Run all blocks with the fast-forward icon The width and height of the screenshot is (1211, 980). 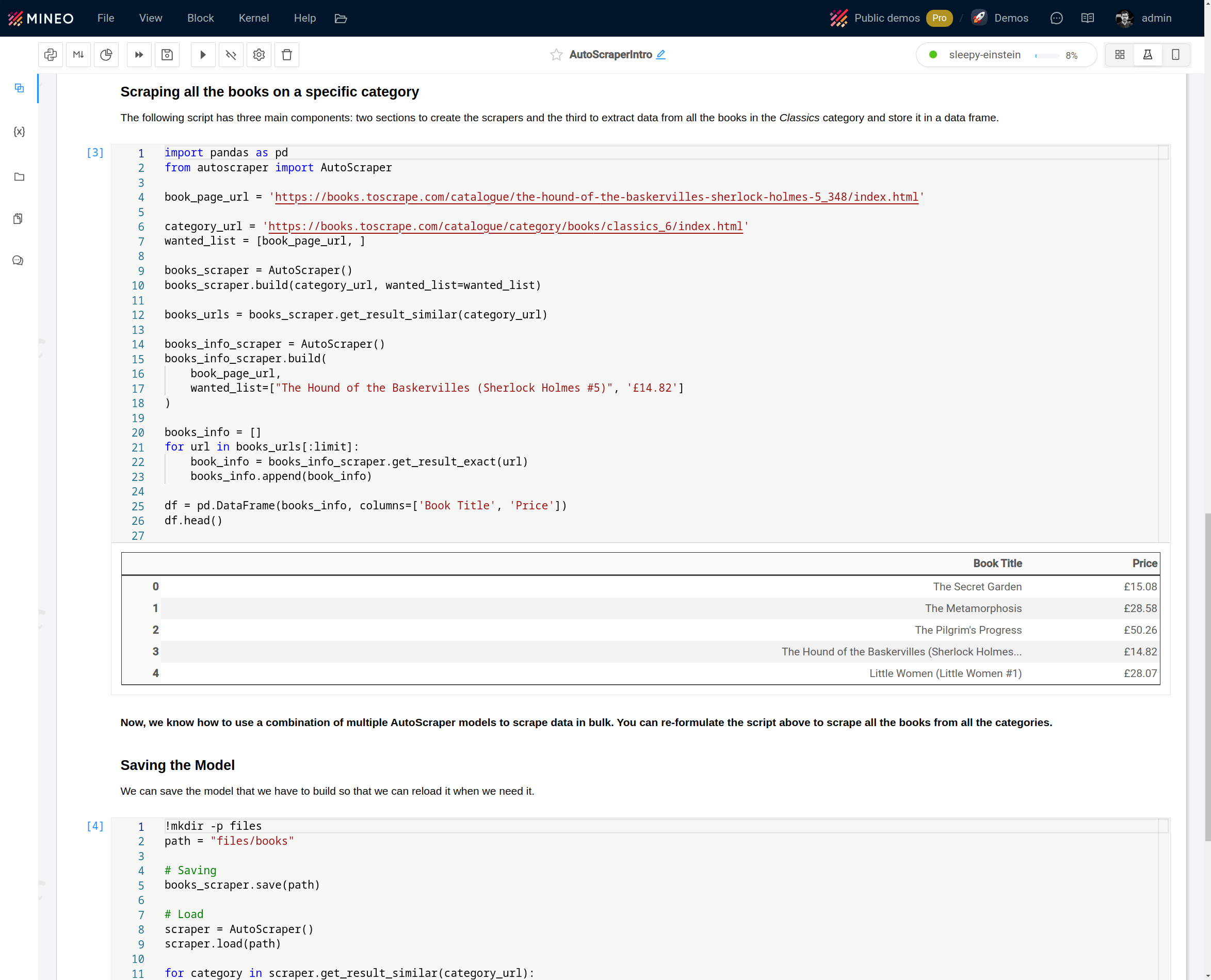tap(139, 55)
